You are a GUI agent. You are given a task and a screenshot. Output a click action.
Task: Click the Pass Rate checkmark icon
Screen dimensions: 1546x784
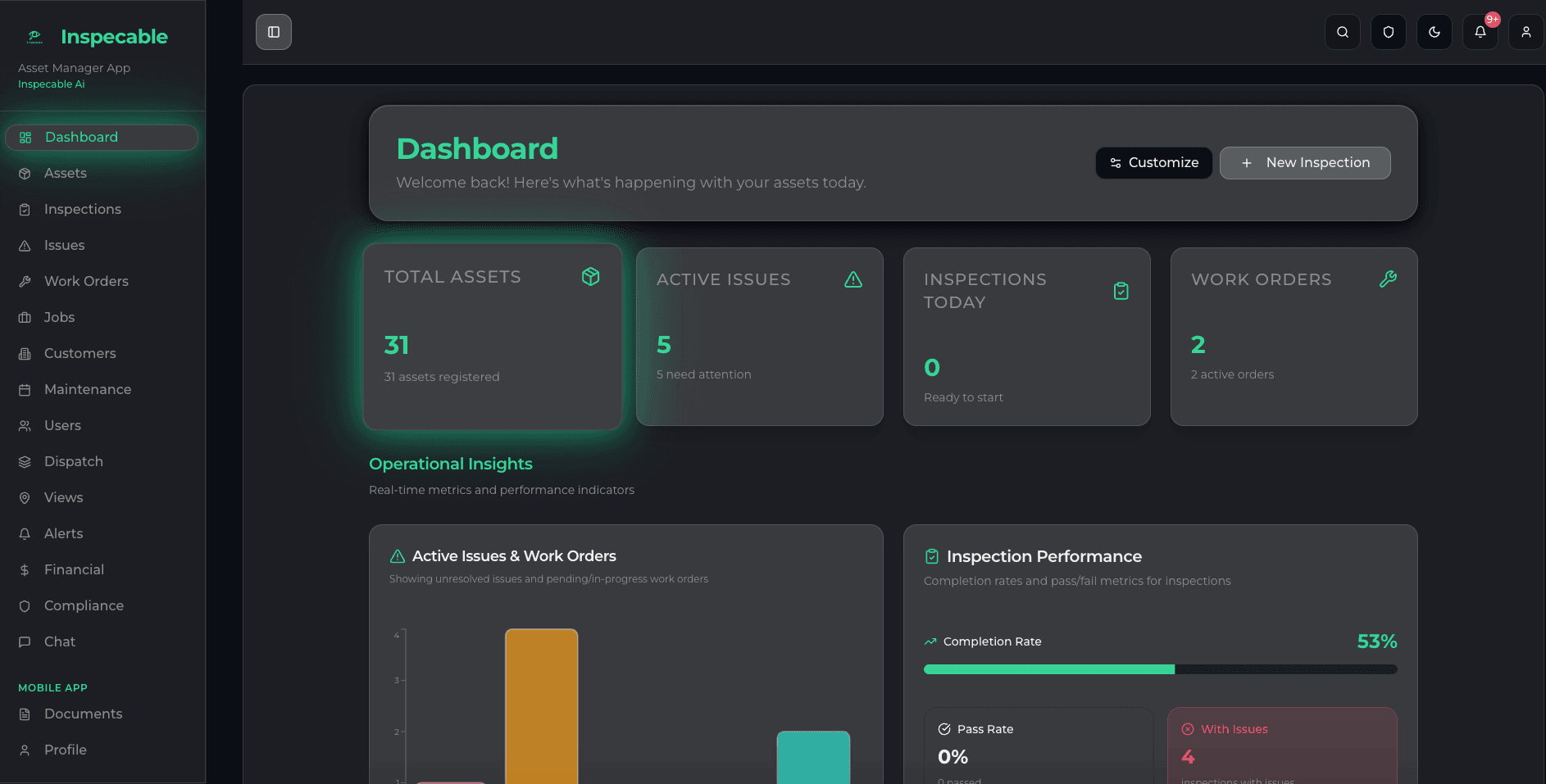coord(944,729)
